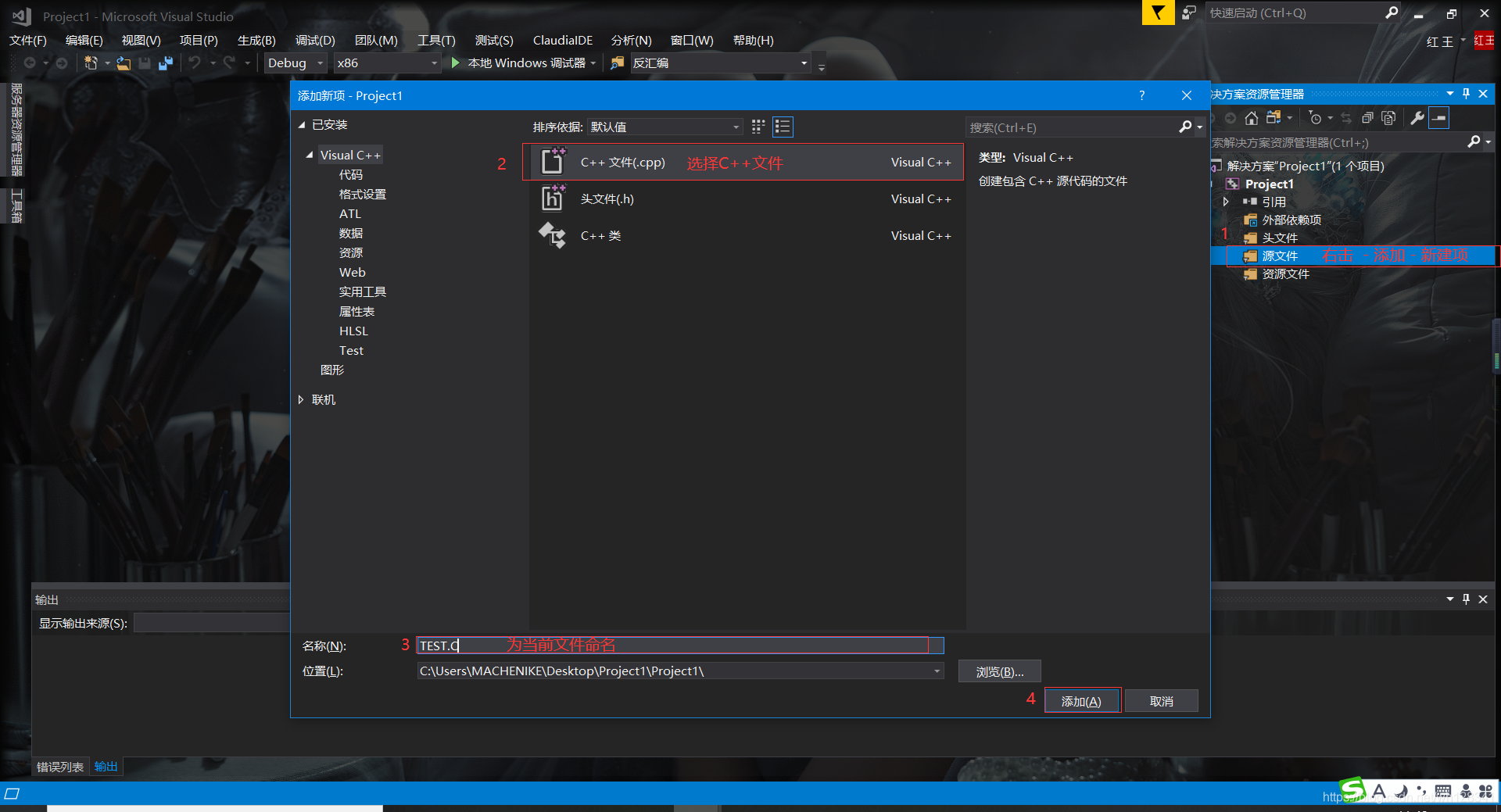Screen dimensions: 1501x812
Task: Click the send feedback icon
Action: pos(1189,13)
